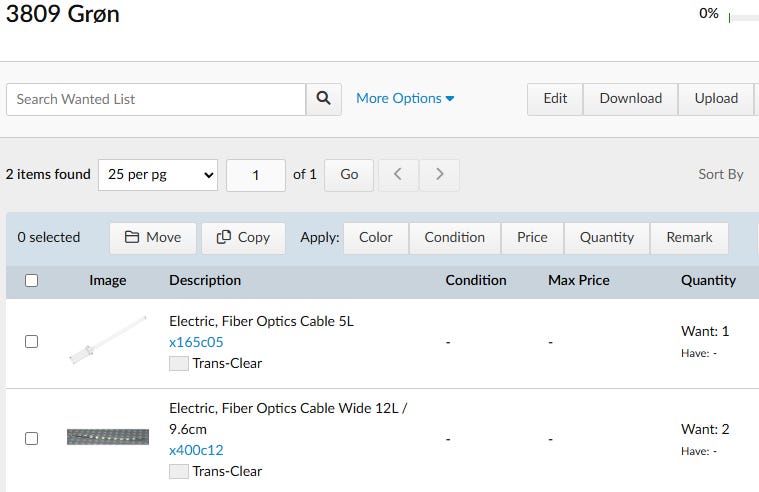The height and width of the screenshot is (492, 759).
Task: Click the Trans-Clear swatch for x165c05
Action: pos(179,364)
